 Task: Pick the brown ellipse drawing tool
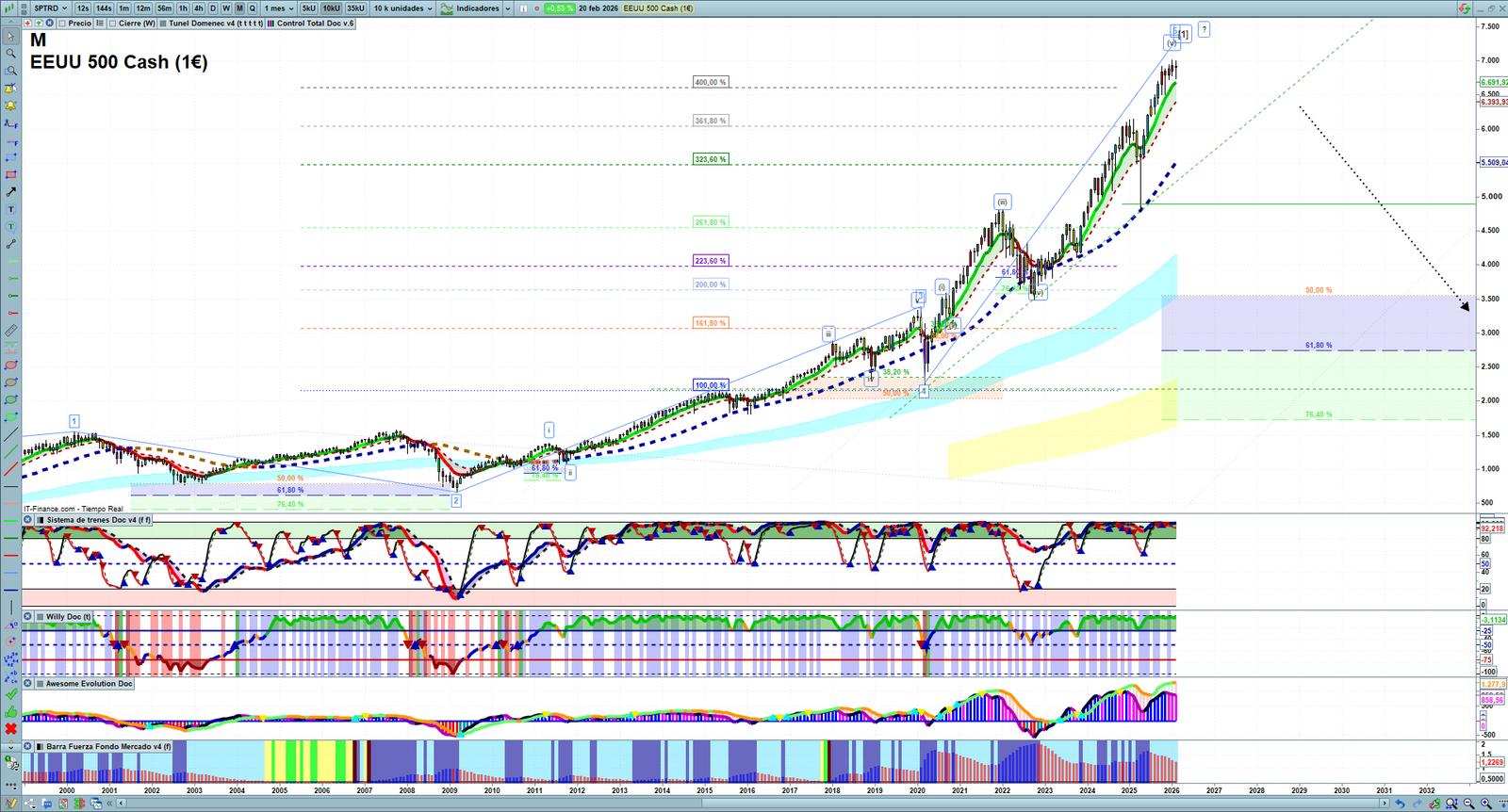pyautogui.click(x=10, y=382)
